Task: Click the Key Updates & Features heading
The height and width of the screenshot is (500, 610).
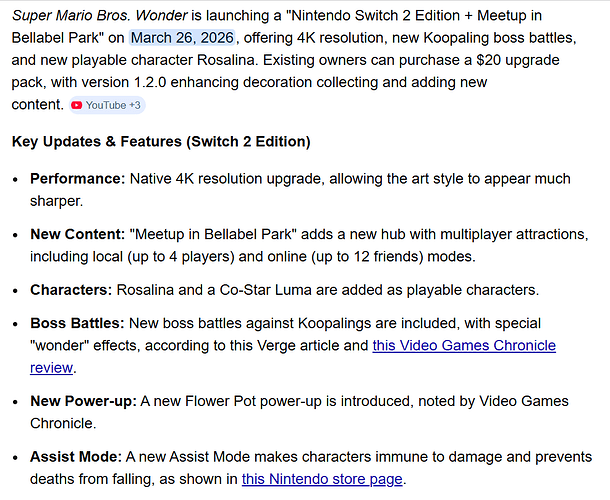Action: (x=161, y=141)
